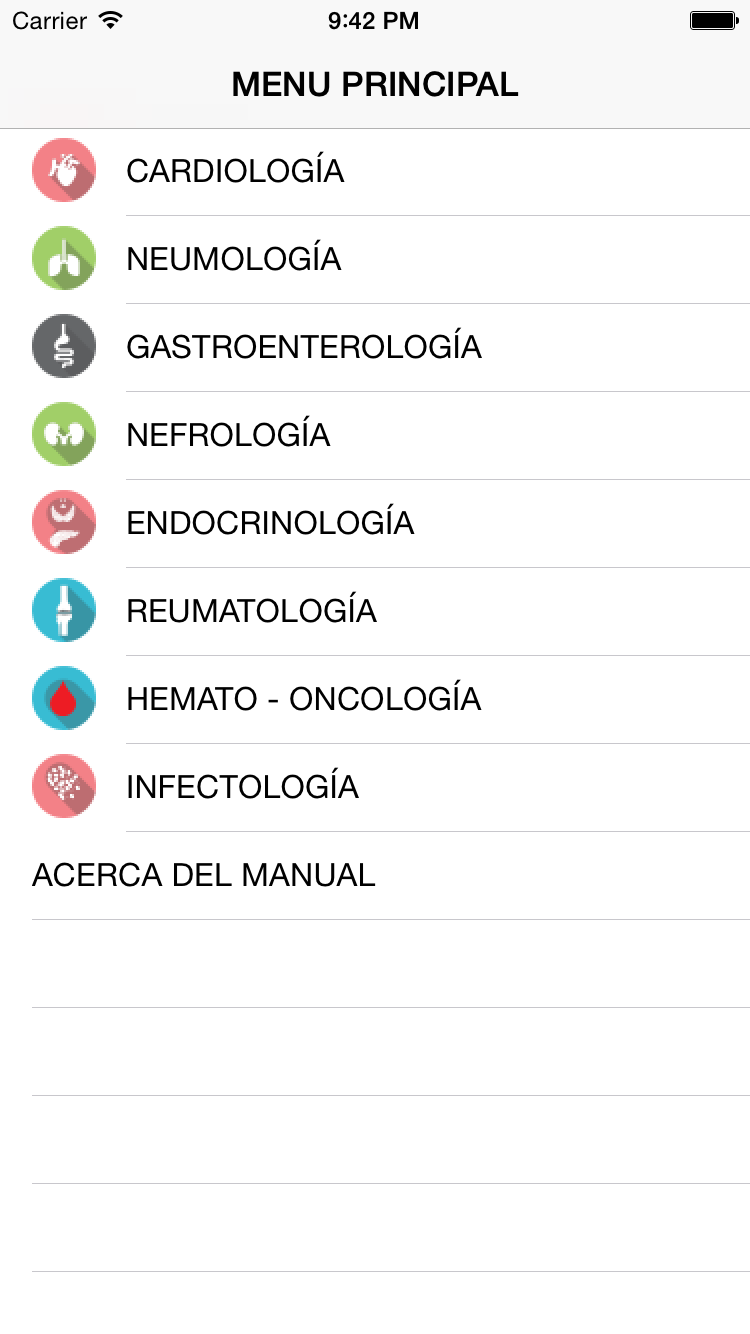
Task: Tap the green kidneys icon
Action: click(64, 435)
